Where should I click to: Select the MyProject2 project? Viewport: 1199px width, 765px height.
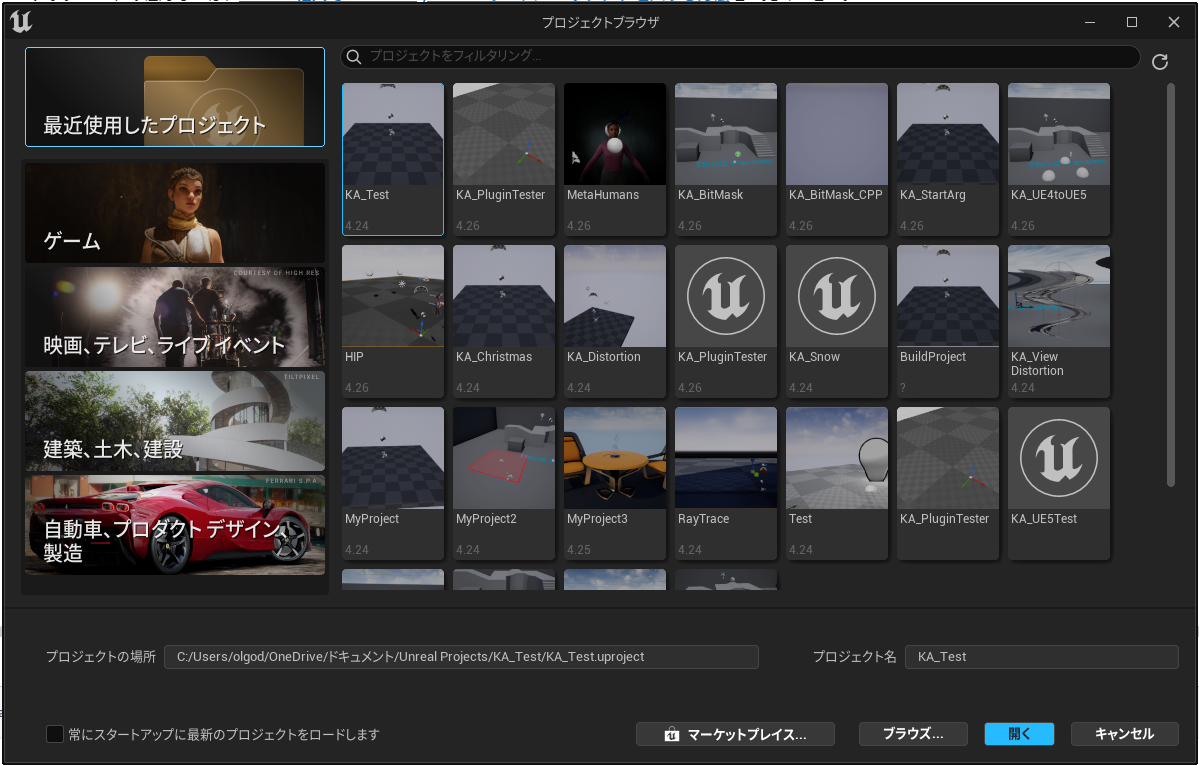coord(504,483)
